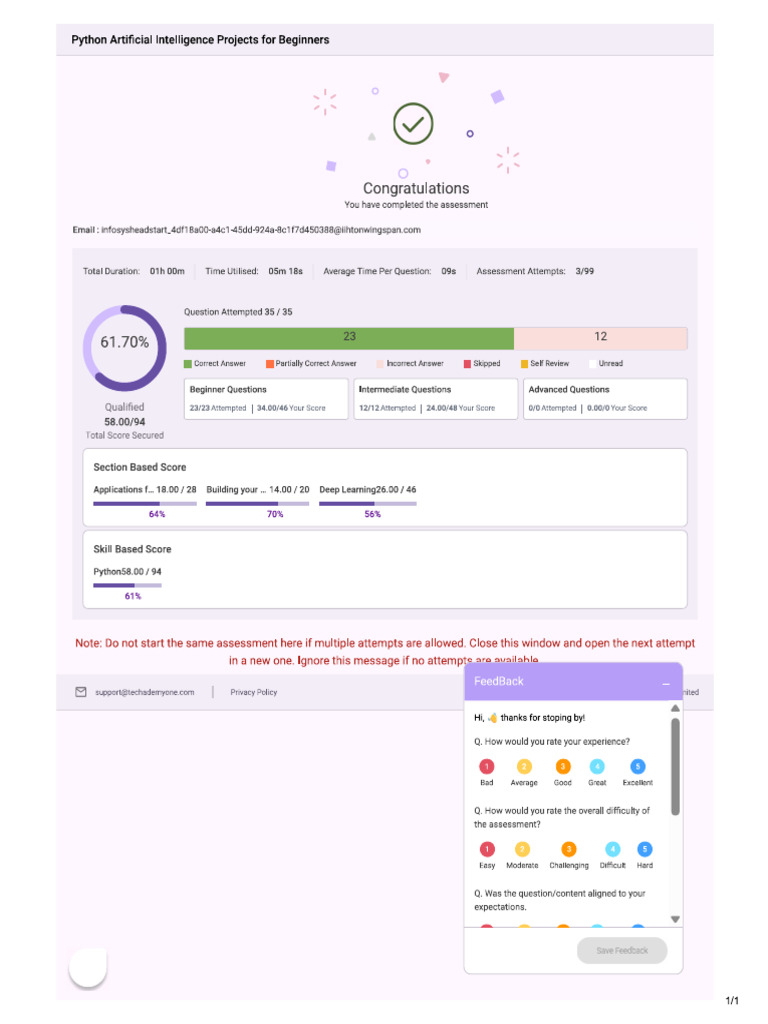Rate experience as 2 Average

click(x=524, y=766)
